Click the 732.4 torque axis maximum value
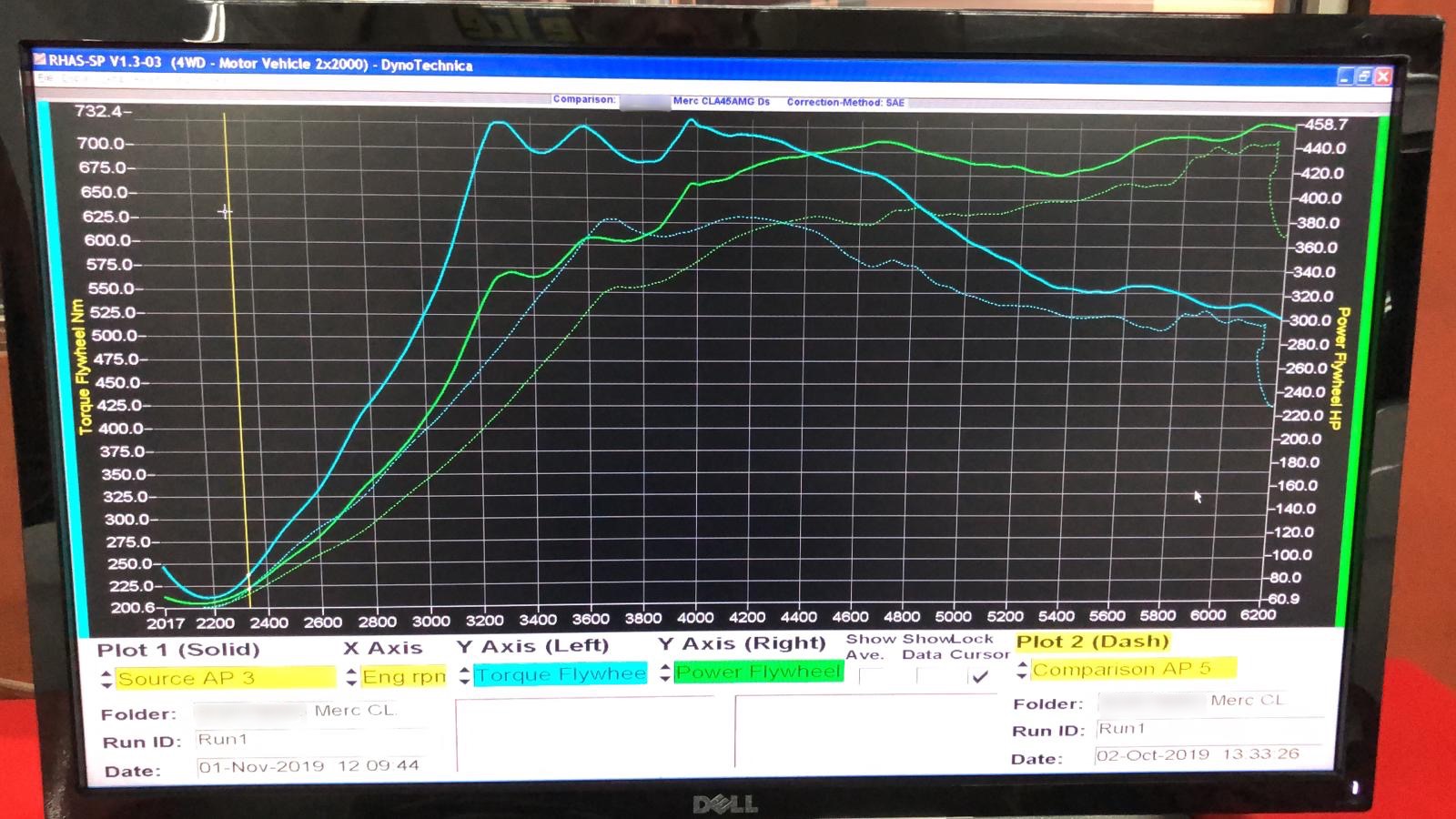 point(98,111)
